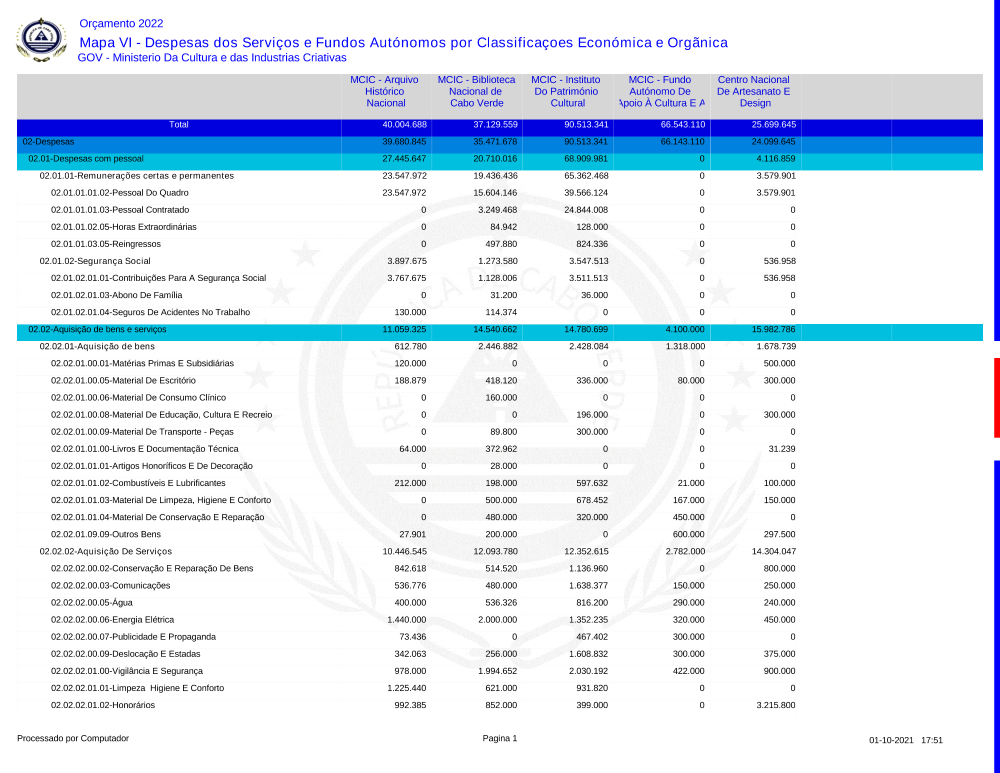Select the Centro Nacional De Artesanato column header
This screenshot has height=773, width=1000.
[x=755, y=91]
